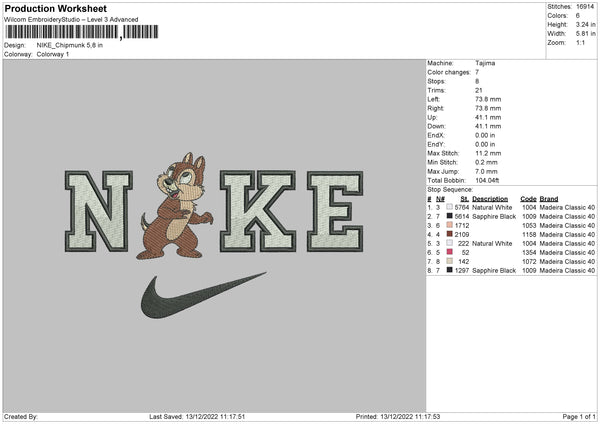Click the 'Created By:' footer label

click(x=21, y=416)
